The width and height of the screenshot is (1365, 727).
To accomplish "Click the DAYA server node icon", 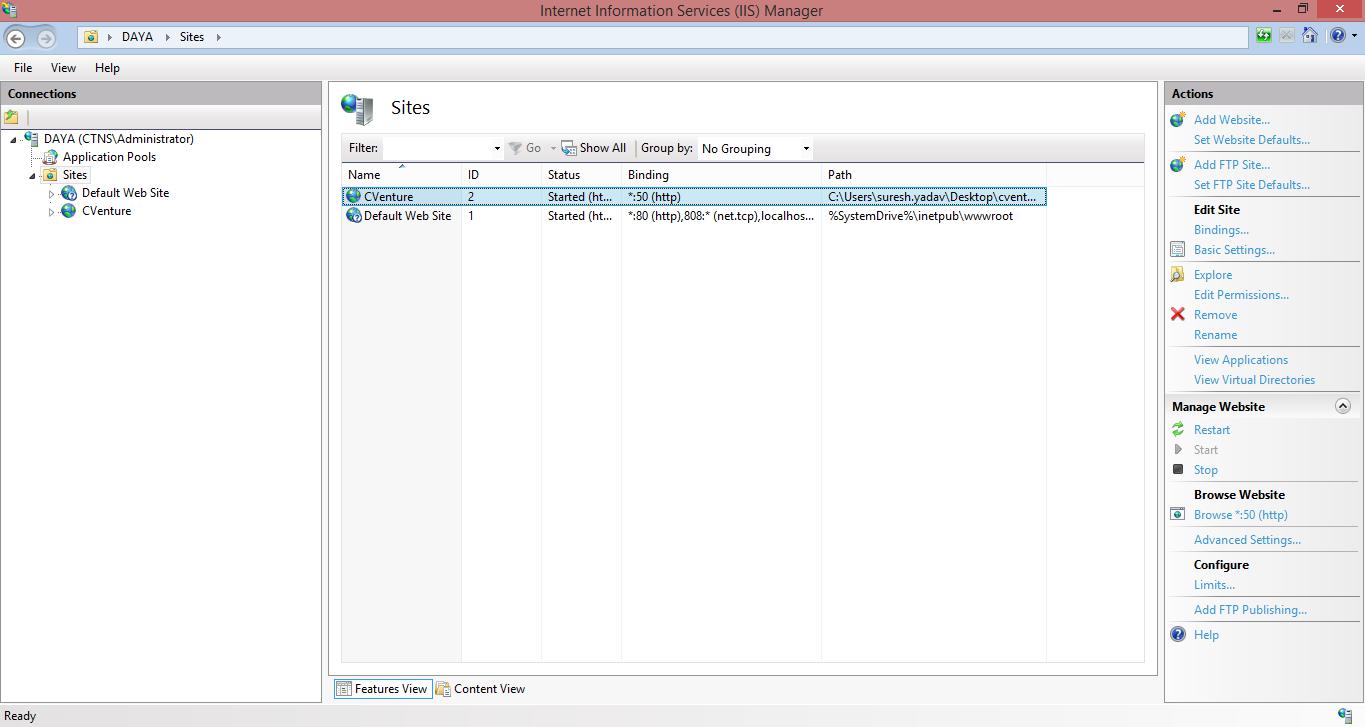I will (x=31, y=139).
